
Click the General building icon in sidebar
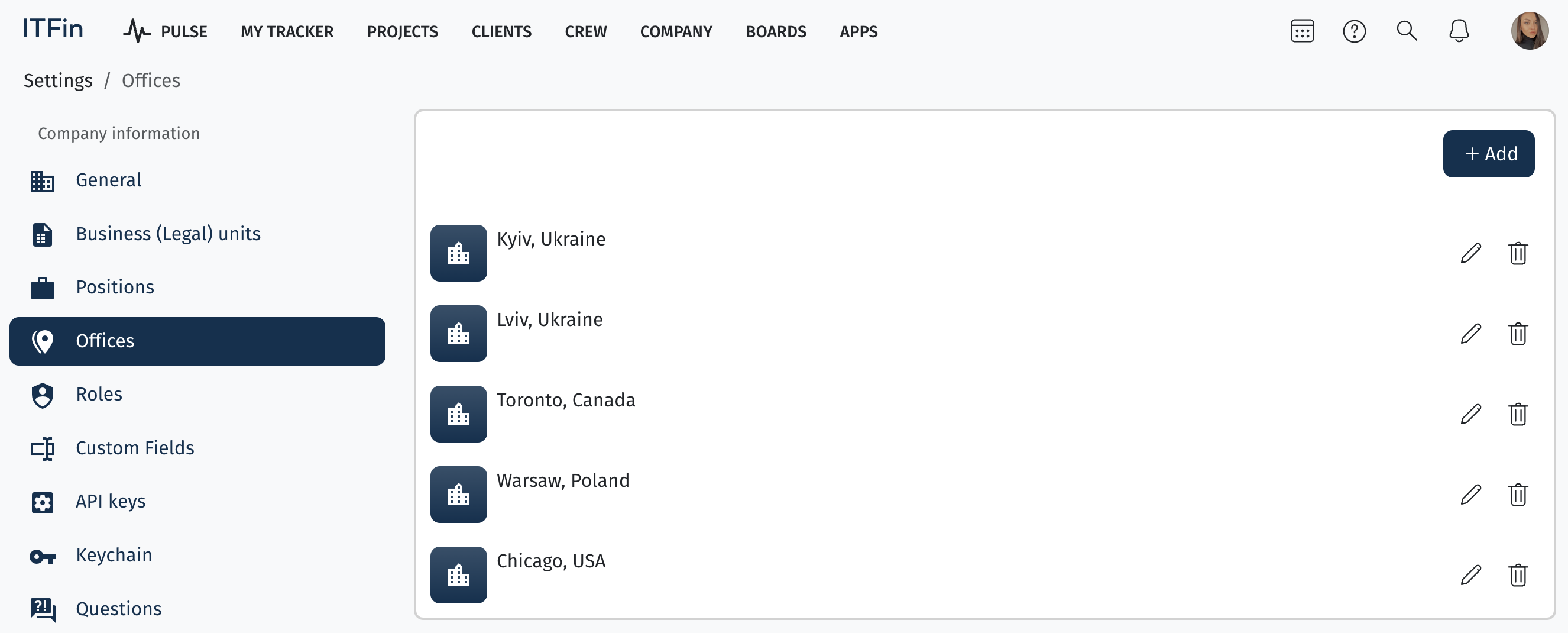(43, 181)
